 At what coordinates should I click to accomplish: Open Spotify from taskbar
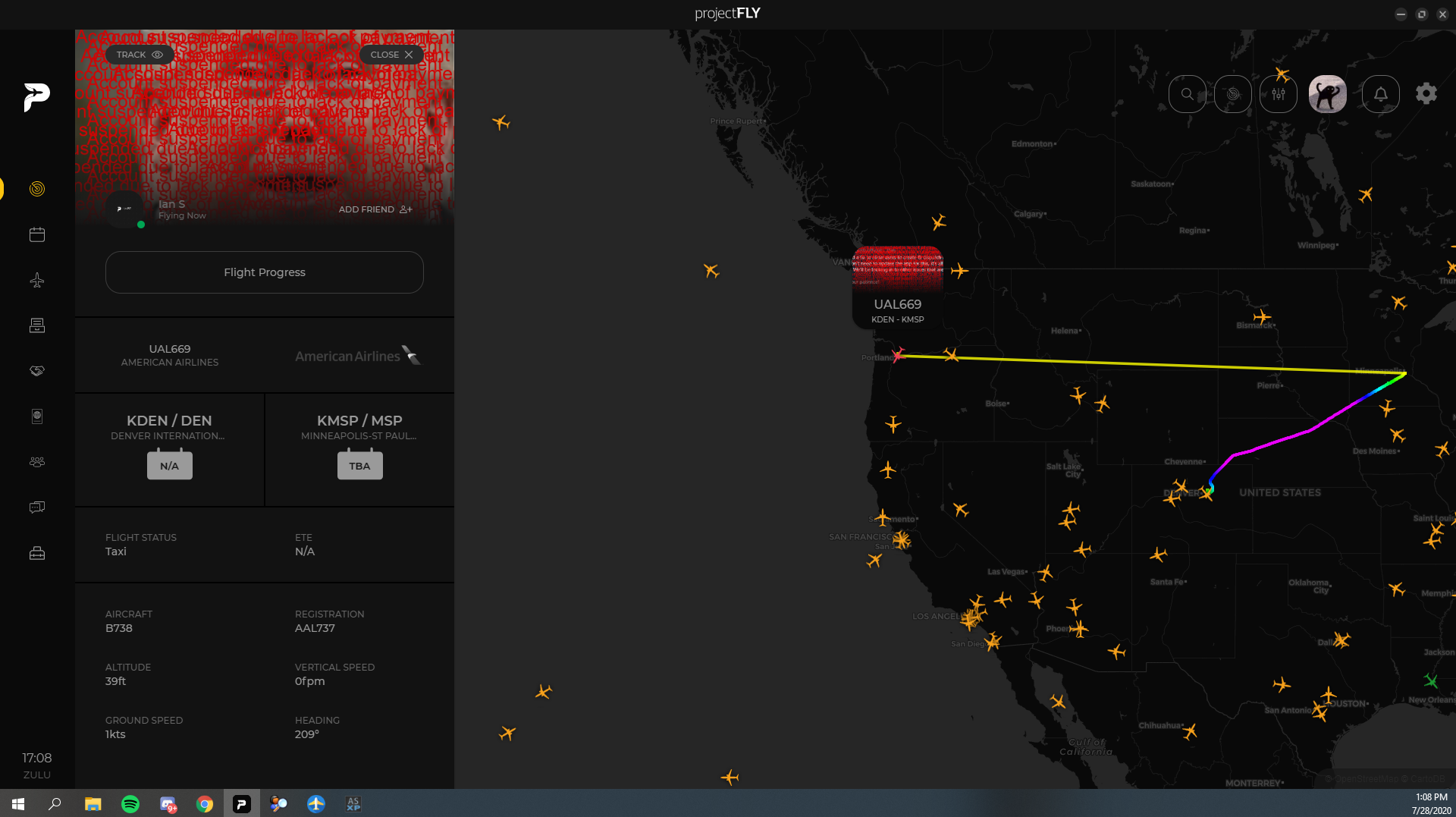pyautogui.click(x=130, y=803)
